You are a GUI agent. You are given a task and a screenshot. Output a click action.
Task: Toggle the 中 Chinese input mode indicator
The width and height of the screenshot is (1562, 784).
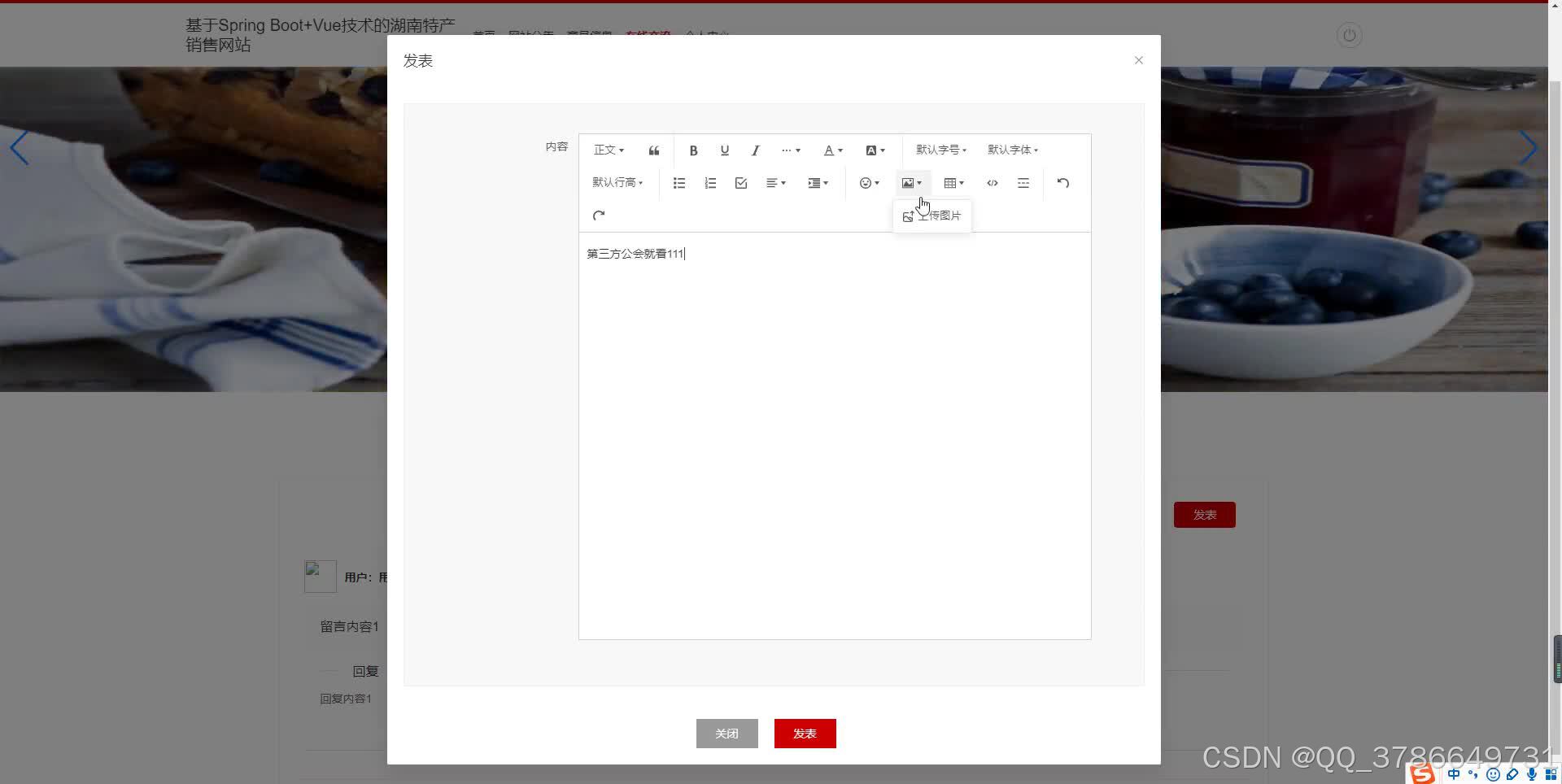pos(1454,774)
